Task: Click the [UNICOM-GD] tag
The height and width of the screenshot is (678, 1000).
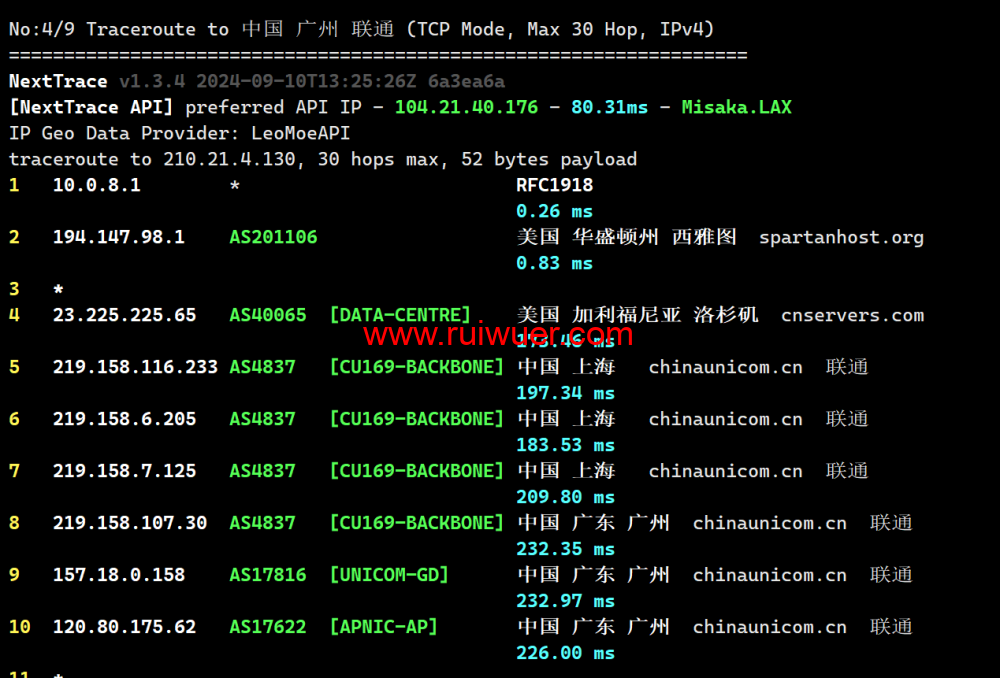Action: (x=389, y=575)
